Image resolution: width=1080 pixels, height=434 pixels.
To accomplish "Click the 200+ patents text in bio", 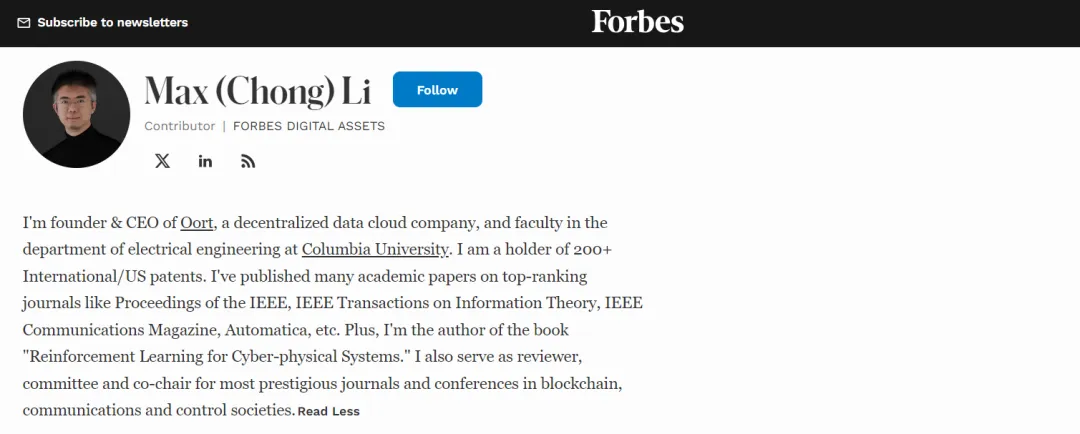I will [592, 250].
